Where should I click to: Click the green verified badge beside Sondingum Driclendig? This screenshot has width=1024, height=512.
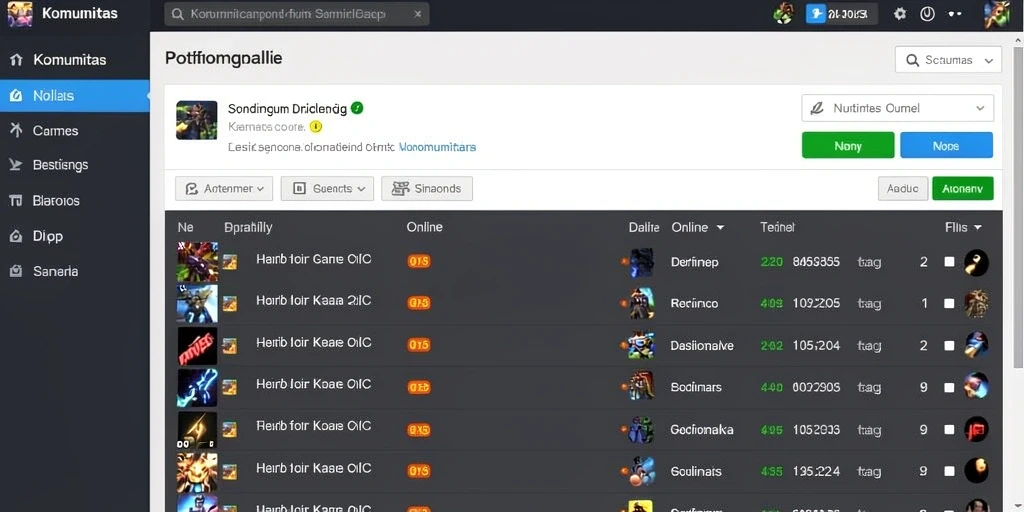(357, 108)
